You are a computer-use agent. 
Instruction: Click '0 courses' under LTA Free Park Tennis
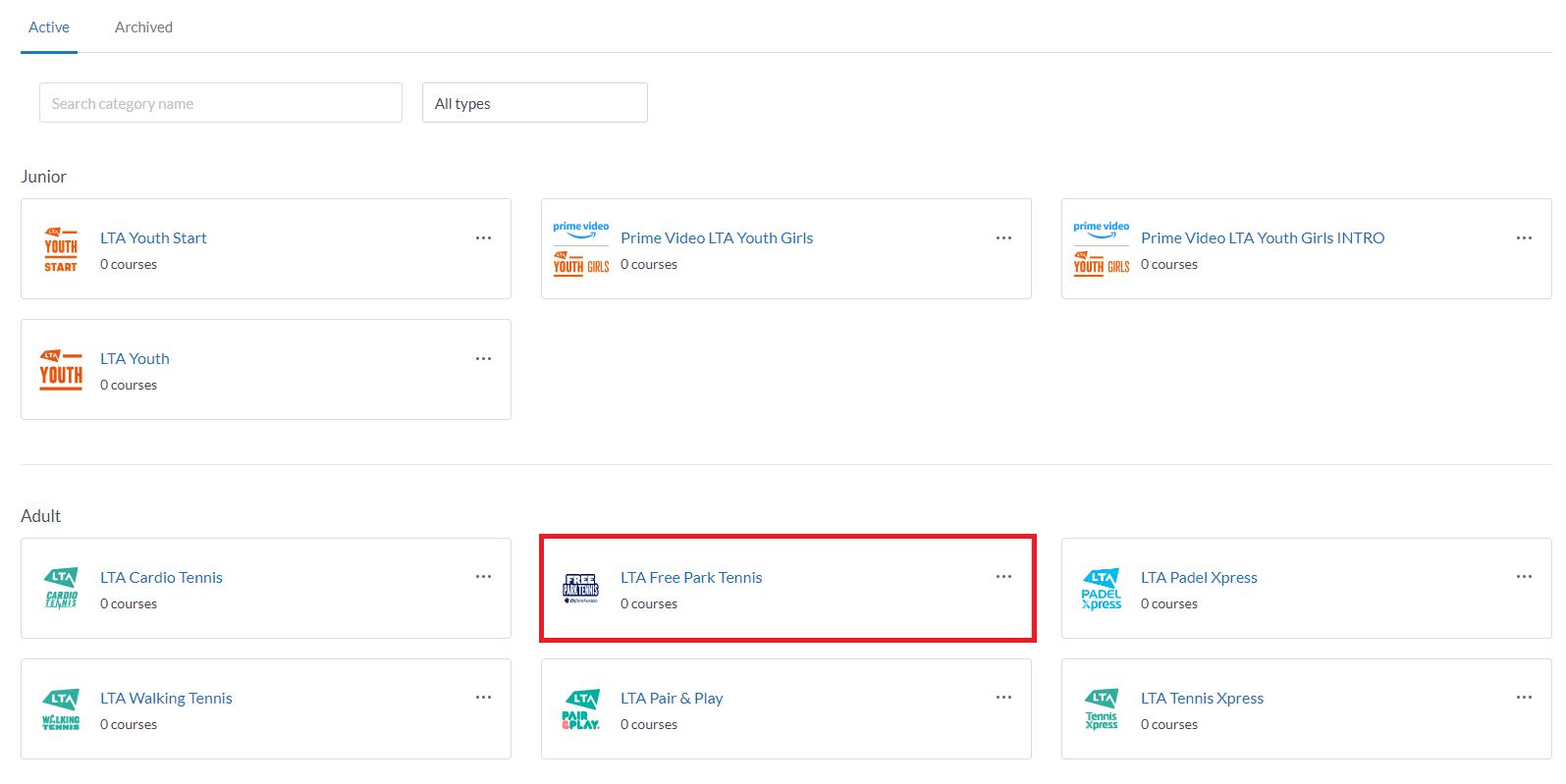[x=649, y=603]
